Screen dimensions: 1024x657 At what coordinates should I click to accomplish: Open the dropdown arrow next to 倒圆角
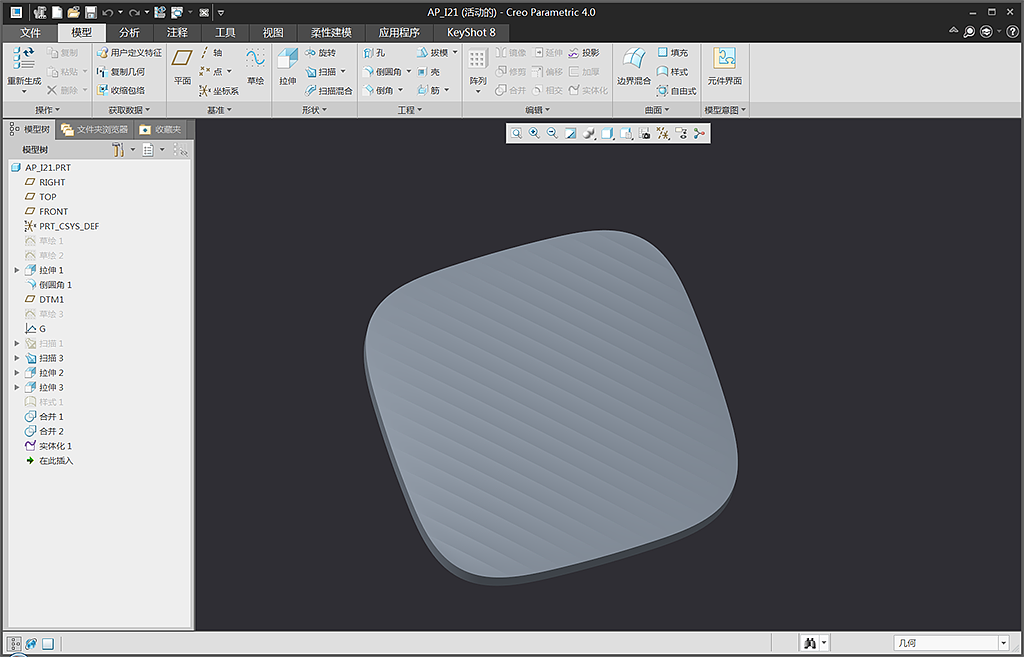point(409,72)
